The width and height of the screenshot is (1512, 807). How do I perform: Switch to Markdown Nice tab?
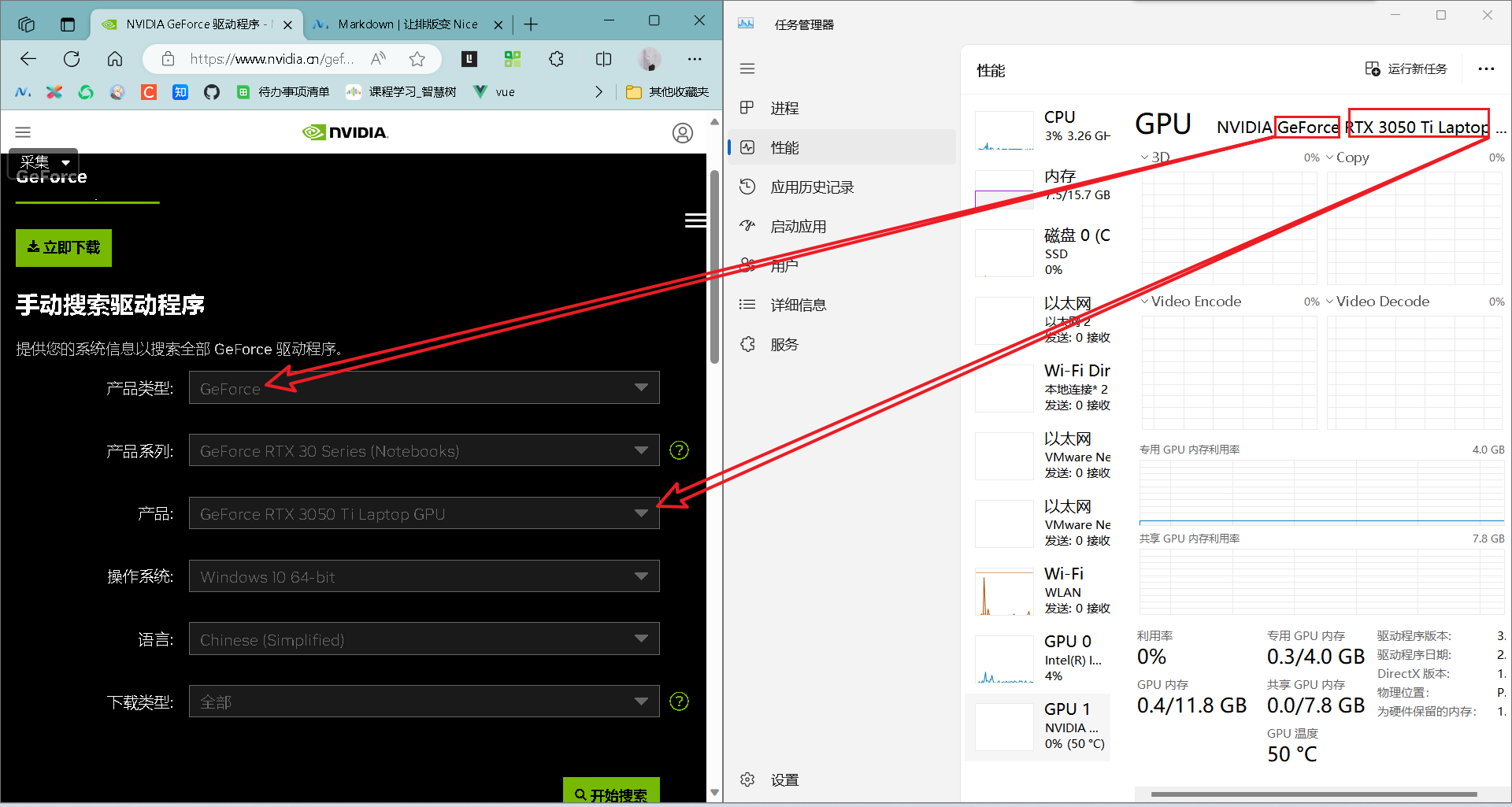[x=408, y=24]
